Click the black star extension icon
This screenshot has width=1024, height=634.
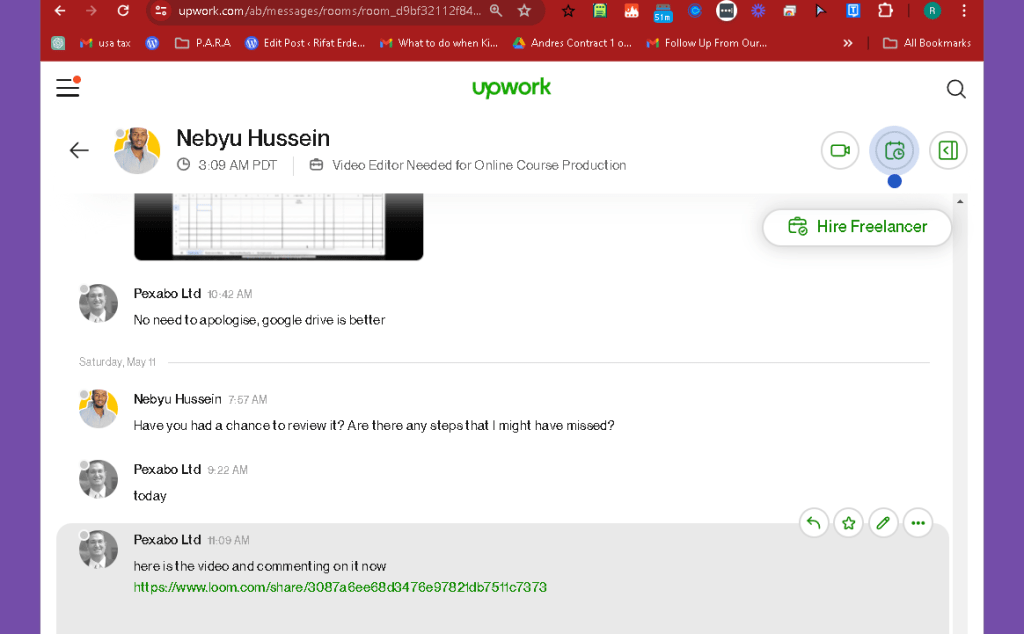click(x=568, y=10)
